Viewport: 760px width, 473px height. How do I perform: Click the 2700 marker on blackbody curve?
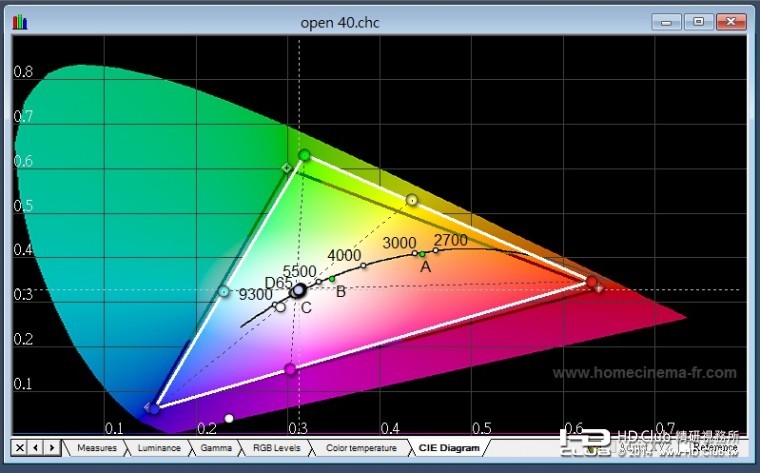[436, 250]
